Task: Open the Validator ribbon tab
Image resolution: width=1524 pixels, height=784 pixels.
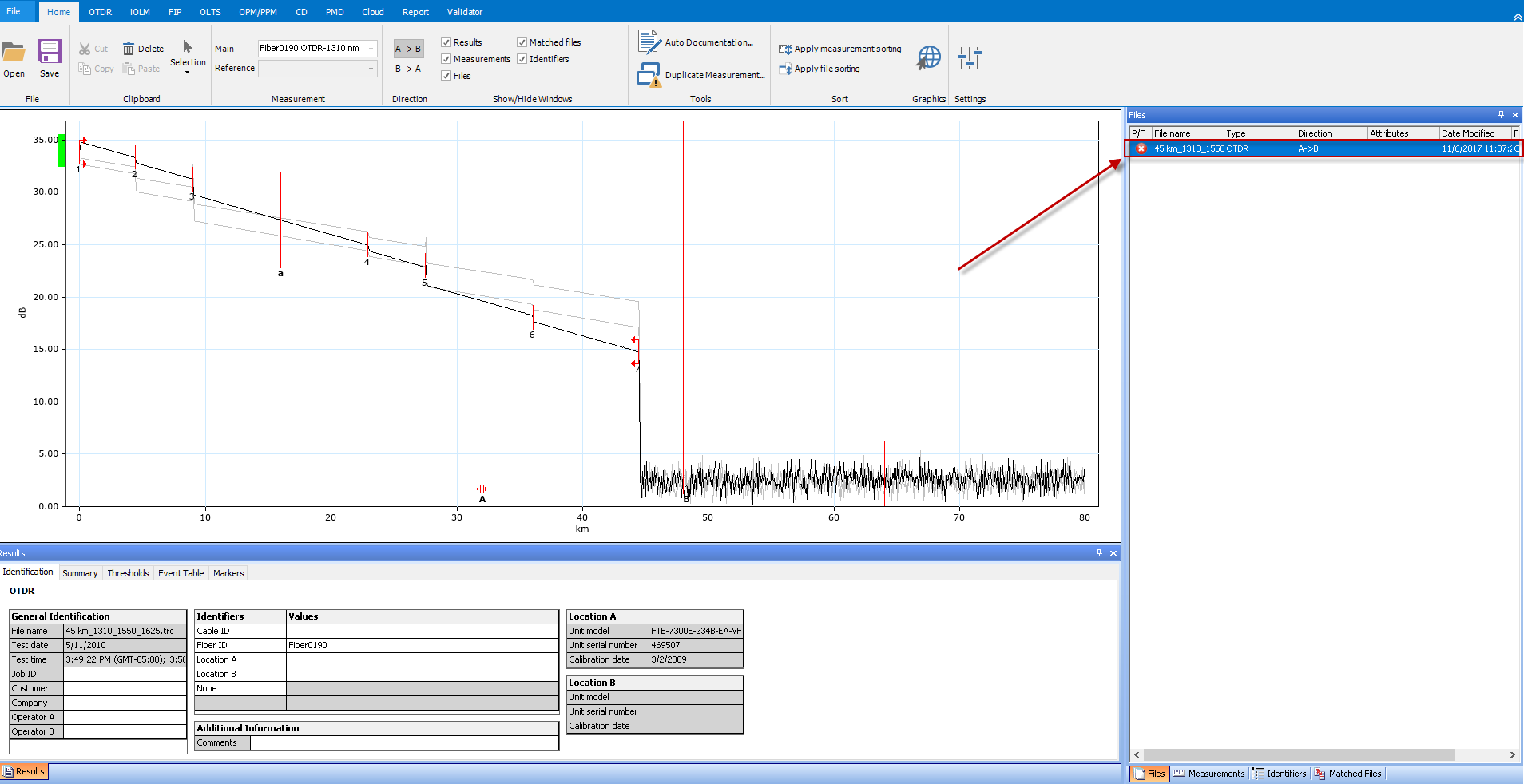Action: tap(465, 12)
